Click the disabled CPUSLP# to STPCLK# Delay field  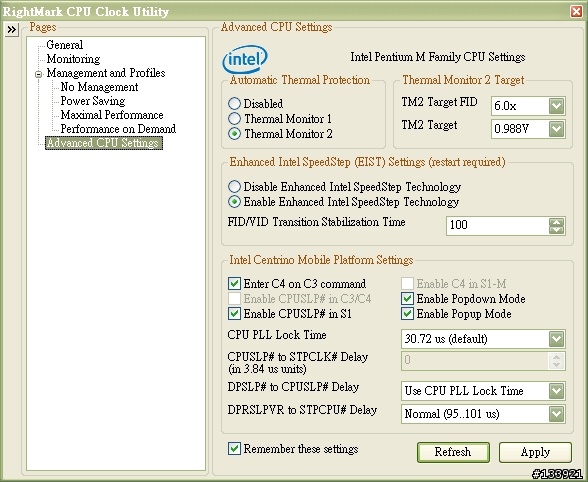click(483, 361)
